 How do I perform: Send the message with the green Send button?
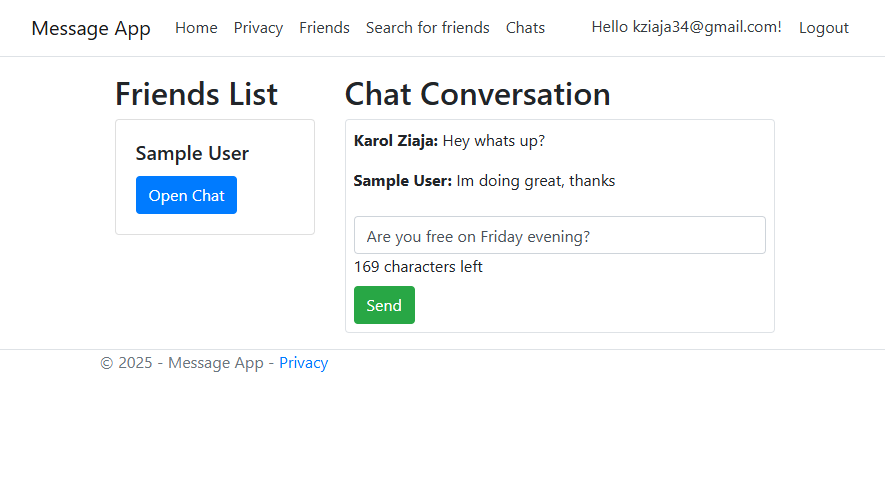click(384, 305)
